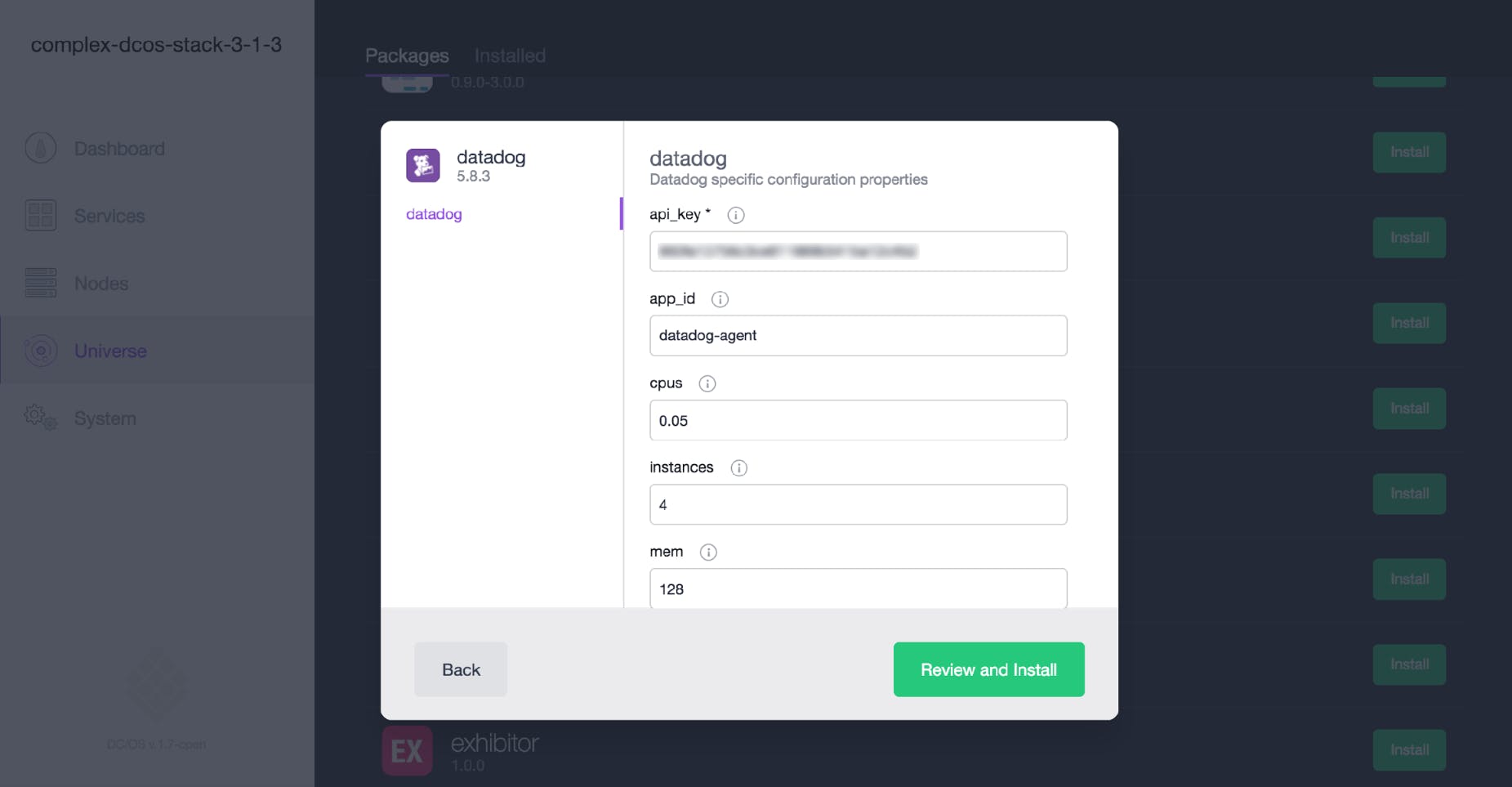The height and width of the screenshot is (787, 1512).
Task: Click the Universe sidebar icon
Action: click(x=41, y=350)
